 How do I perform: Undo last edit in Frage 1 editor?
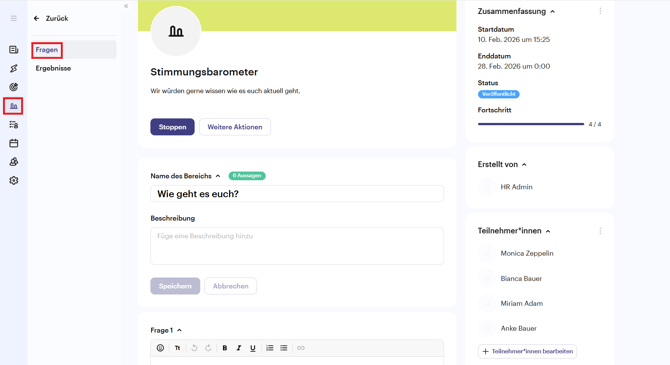[194, 348]
